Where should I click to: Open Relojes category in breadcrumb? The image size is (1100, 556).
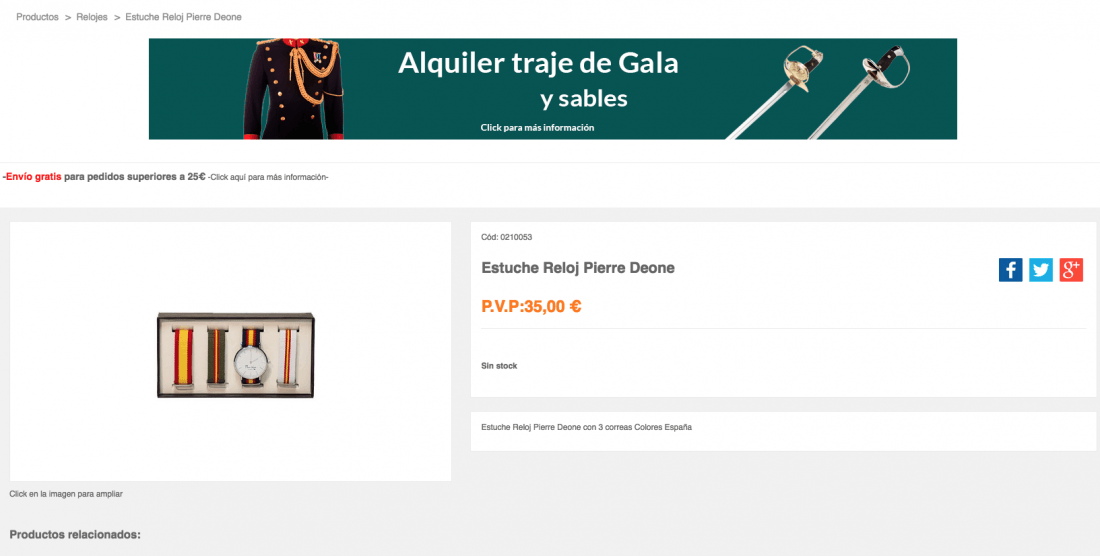coord(92,17)
